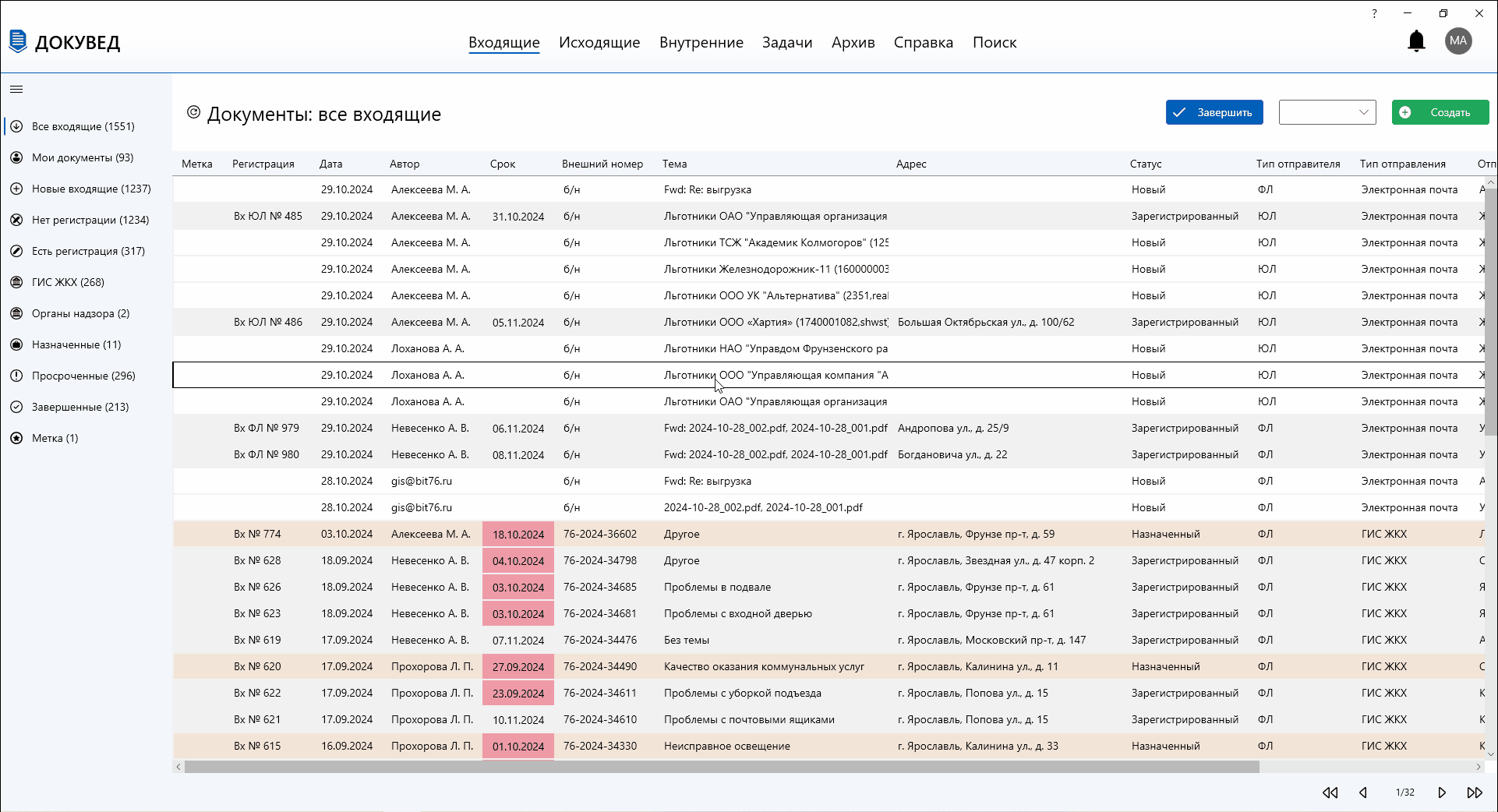
Task: Click the icon beside 'Органы надзора (2)'
Action: click(x=16, y=313)
